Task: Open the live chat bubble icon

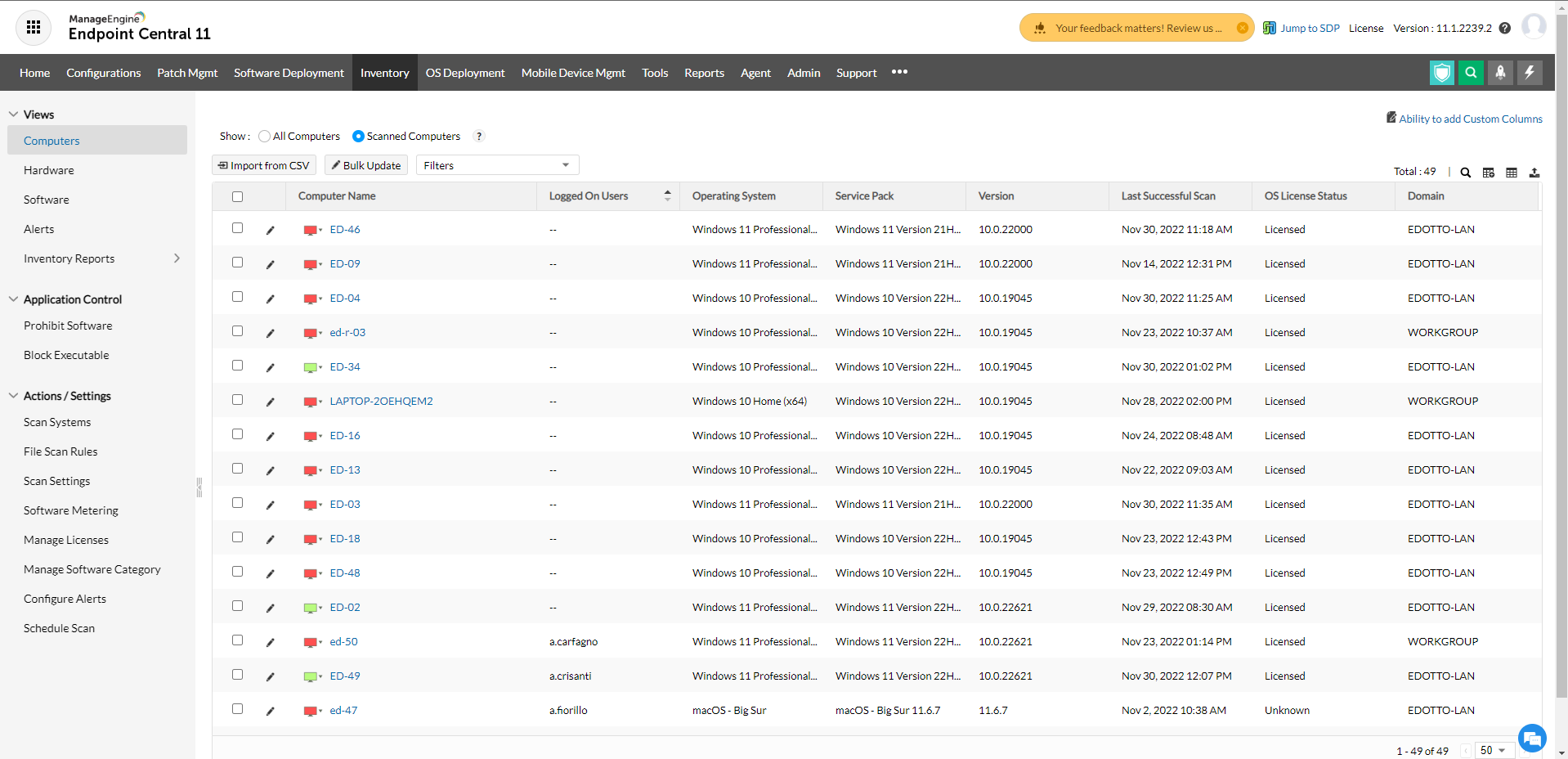Action: pyautogui.click(x=1532, y=739)
